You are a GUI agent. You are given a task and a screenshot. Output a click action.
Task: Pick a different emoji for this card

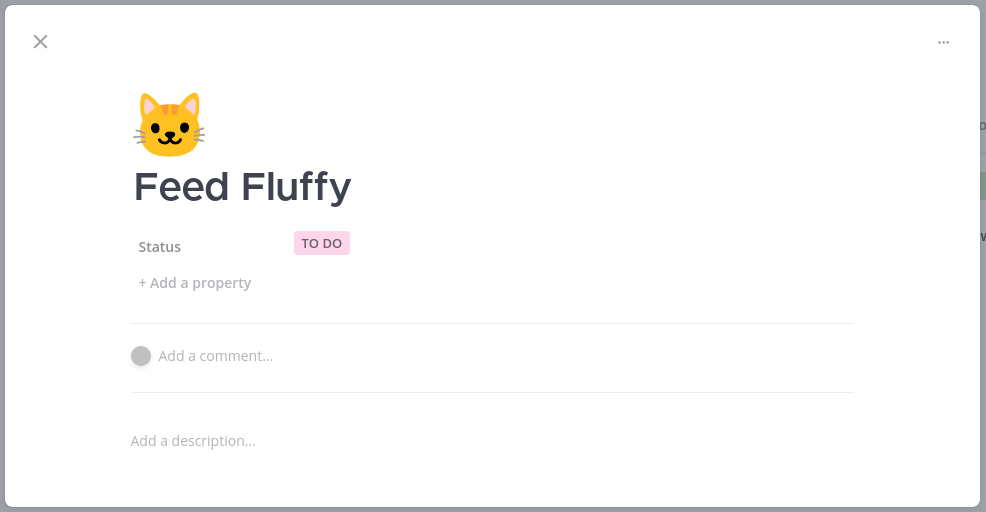click(169, 125)
